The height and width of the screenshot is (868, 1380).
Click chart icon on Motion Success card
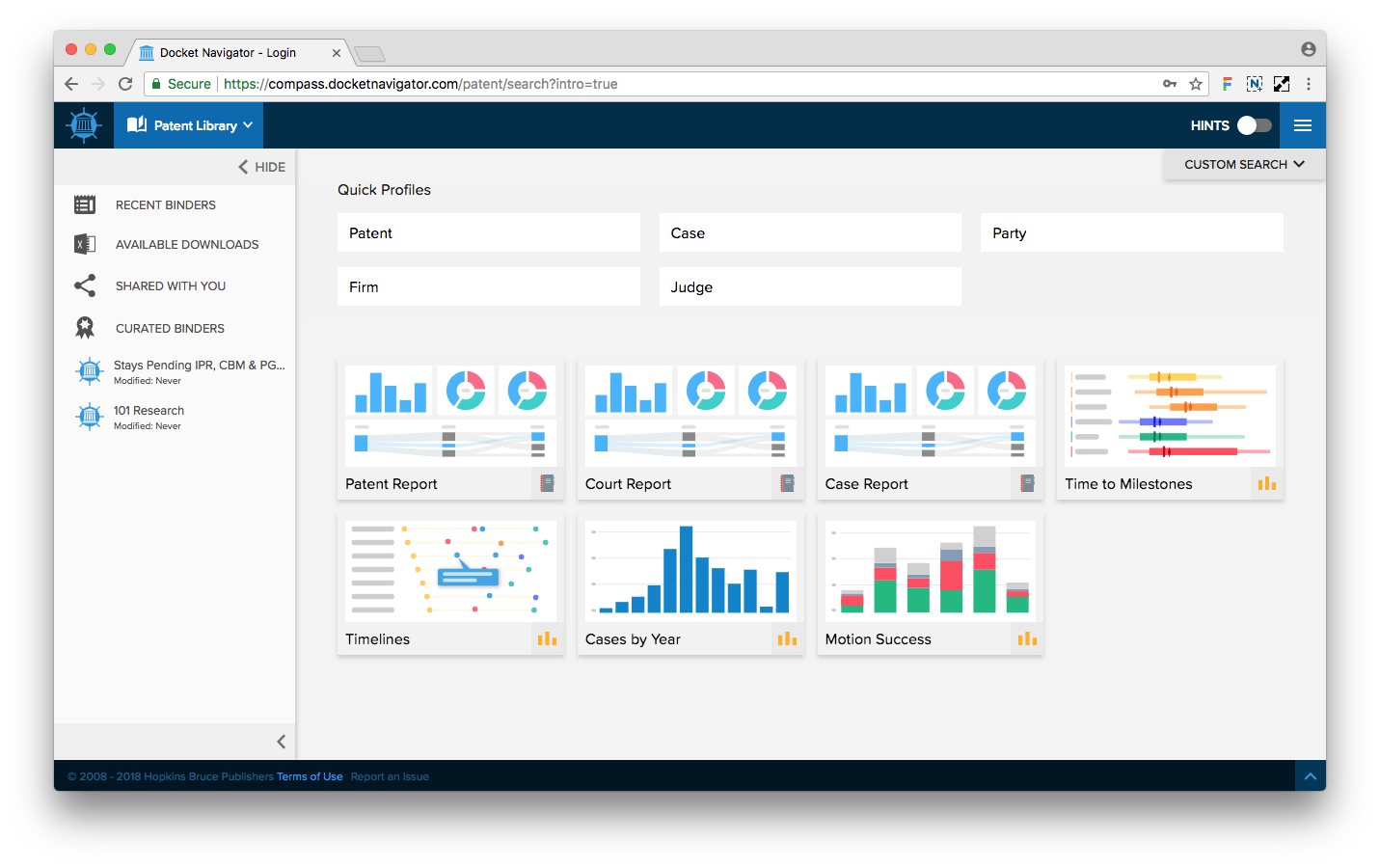(1027, 638)
